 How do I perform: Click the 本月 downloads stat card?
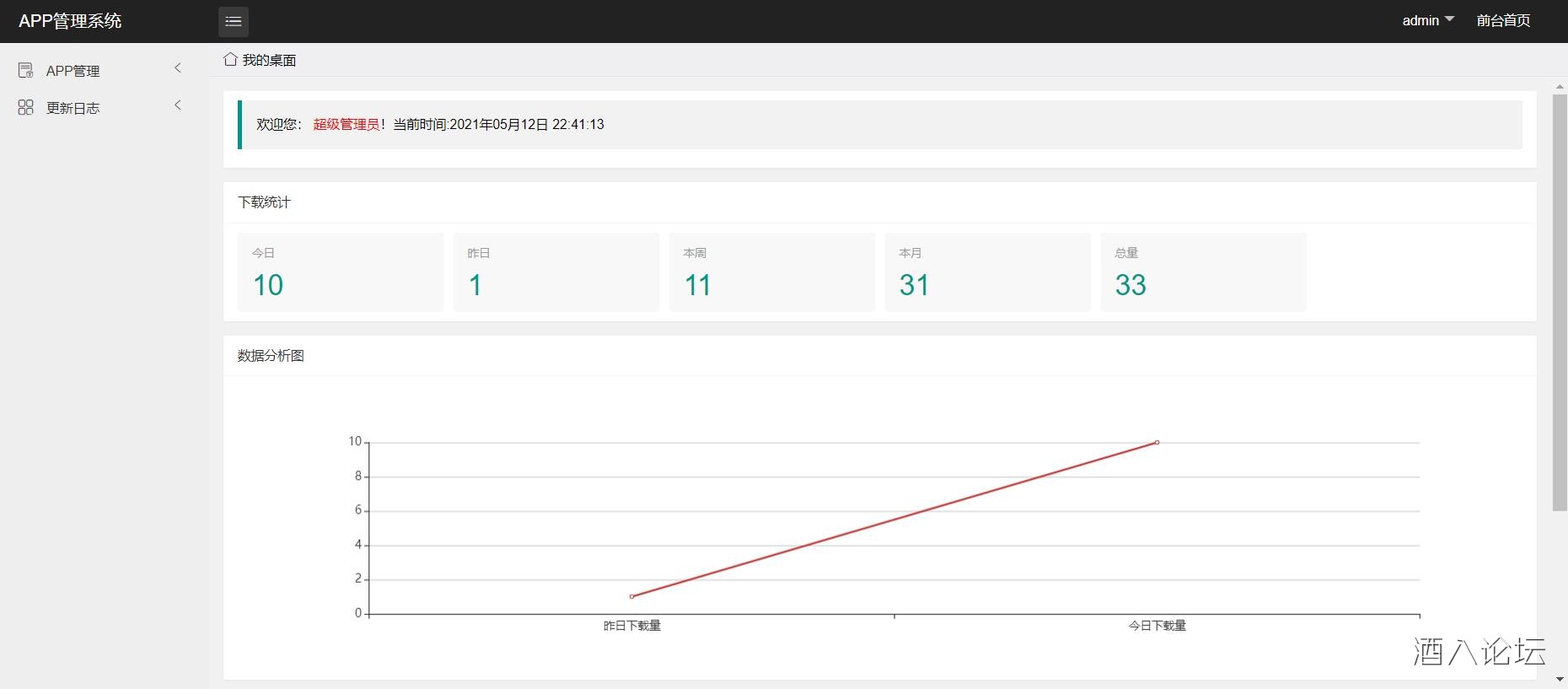click(x=987, y=272)
